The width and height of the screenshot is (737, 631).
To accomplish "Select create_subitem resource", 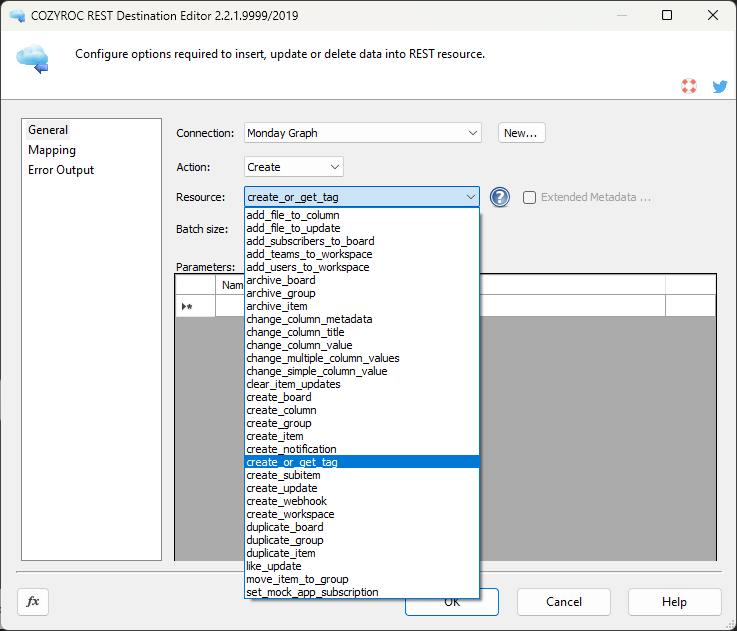I will [362, 475].
